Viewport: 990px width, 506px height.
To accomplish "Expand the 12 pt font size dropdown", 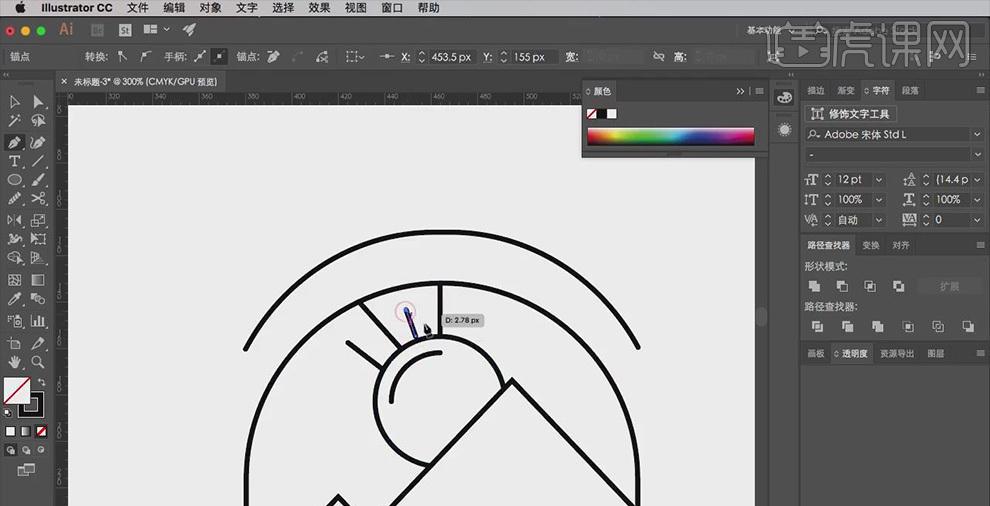I will [879, 180].
